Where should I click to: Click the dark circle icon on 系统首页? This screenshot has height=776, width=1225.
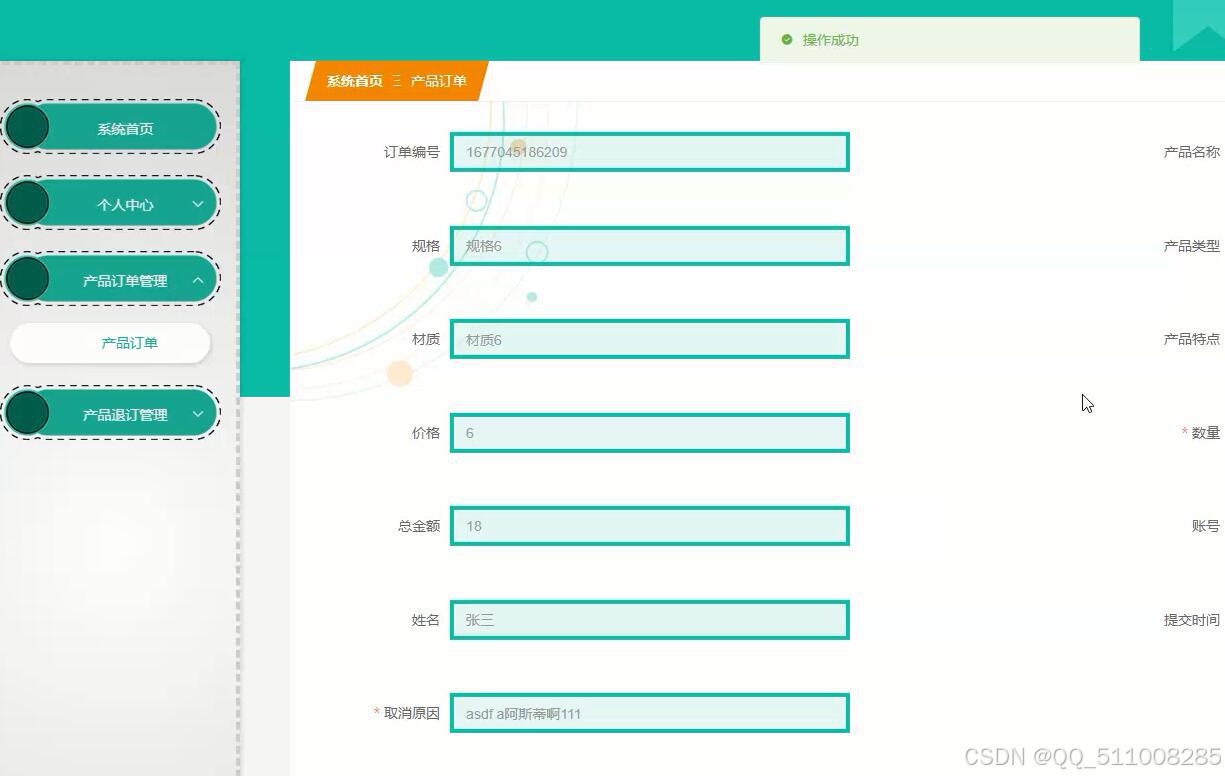pyautogui.click(x=27, y=127)
